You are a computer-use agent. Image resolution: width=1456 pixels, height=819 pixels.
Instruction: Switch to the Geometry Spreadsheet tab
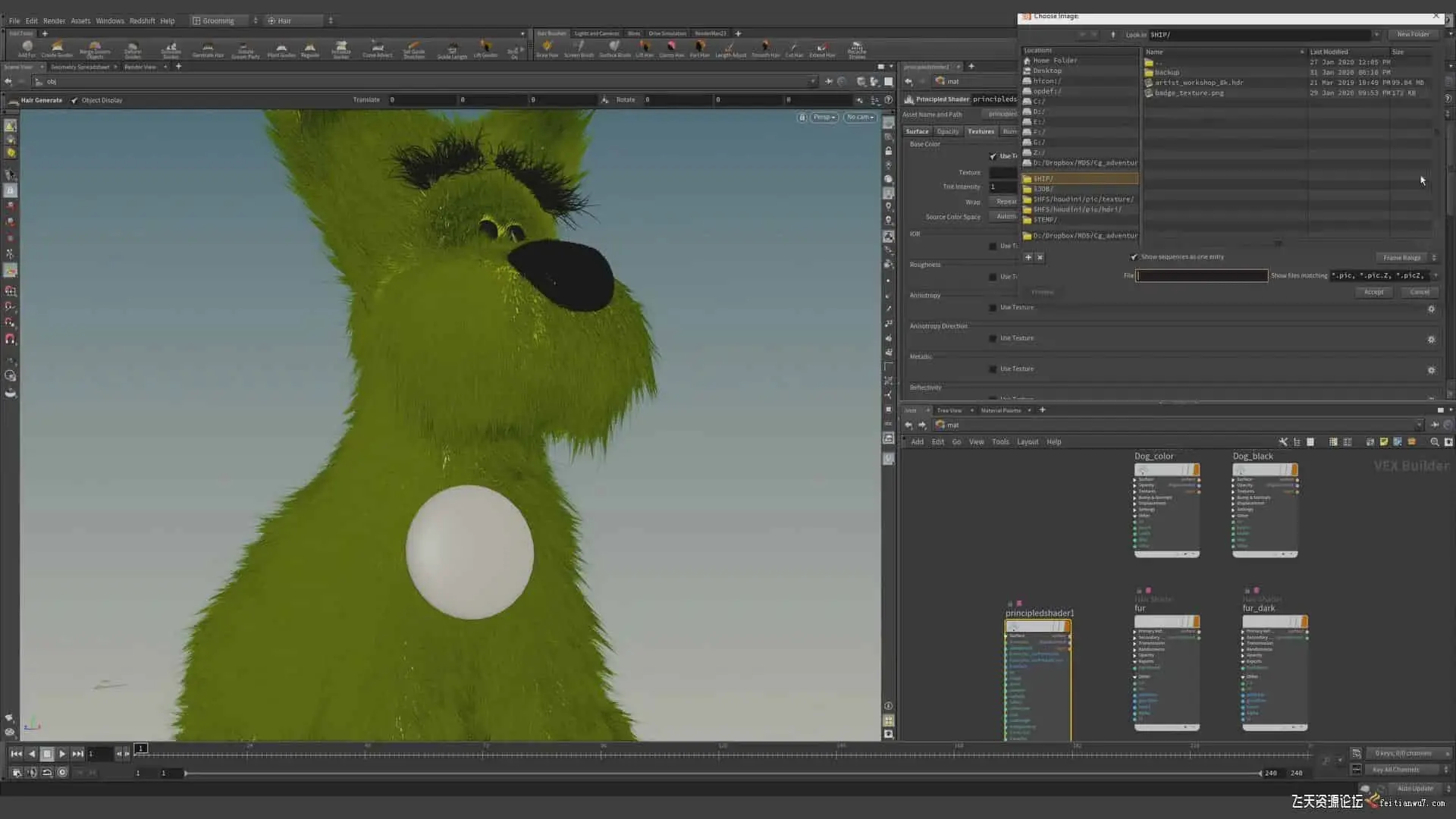[80, 67]
